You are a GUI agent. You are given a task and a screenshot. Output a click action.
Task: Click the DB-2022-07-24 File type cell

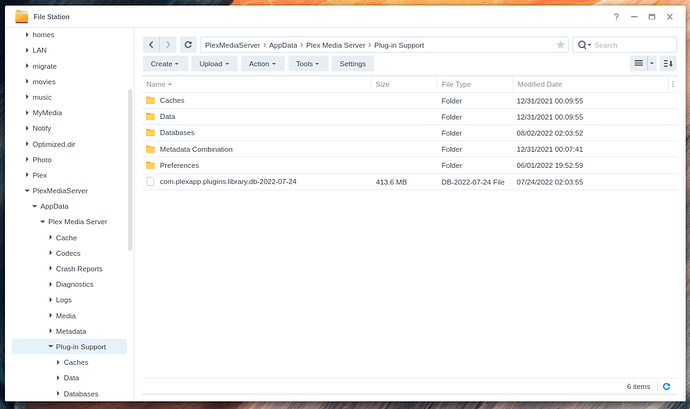tap(473, 182)
